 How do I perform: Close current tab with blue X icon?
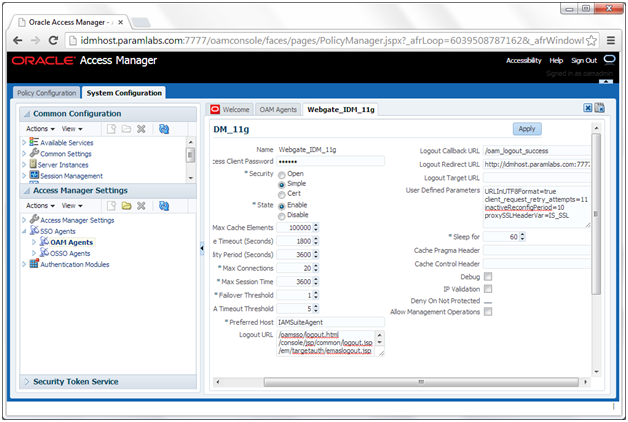click(588, 108)
